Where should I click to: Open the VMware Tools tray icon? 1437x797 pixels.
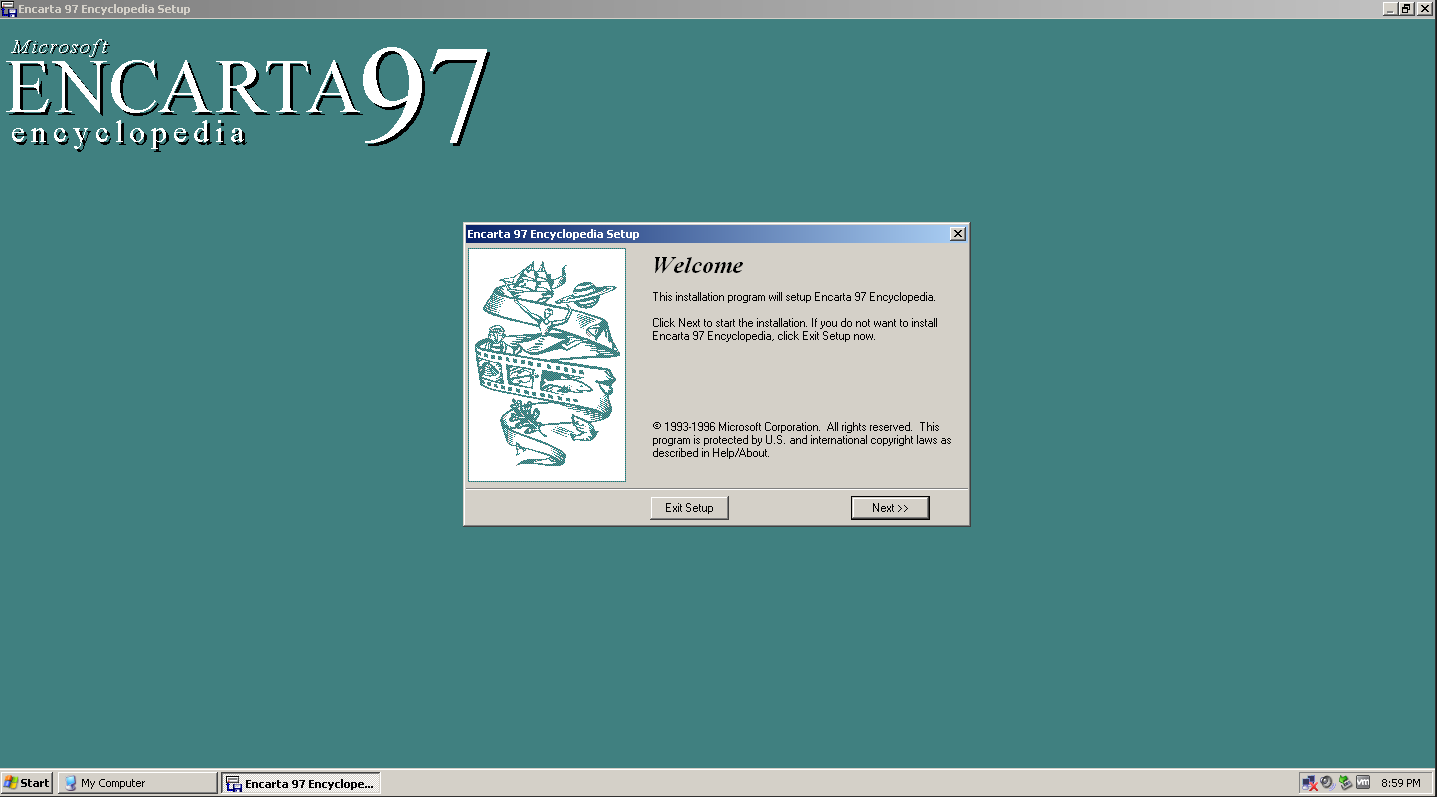(1362, 783)
